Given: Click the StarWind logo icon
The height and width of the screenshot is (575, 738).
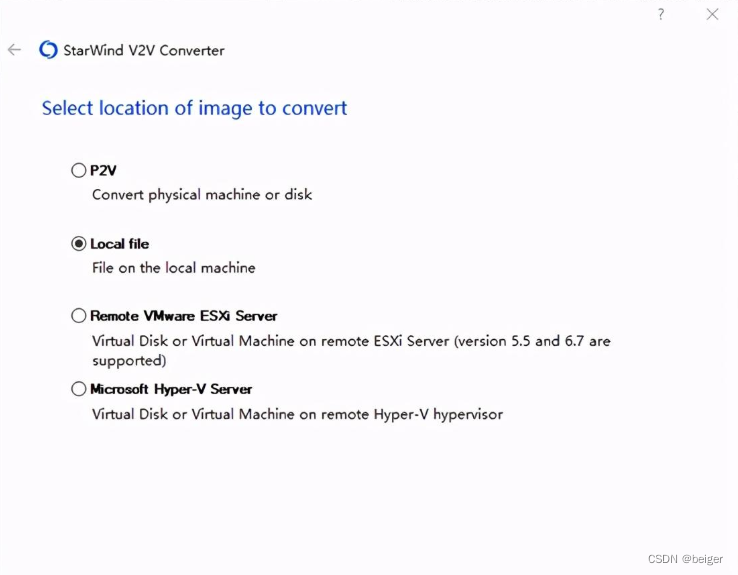Looking at the screenshot, I should (x=48, y=50).
